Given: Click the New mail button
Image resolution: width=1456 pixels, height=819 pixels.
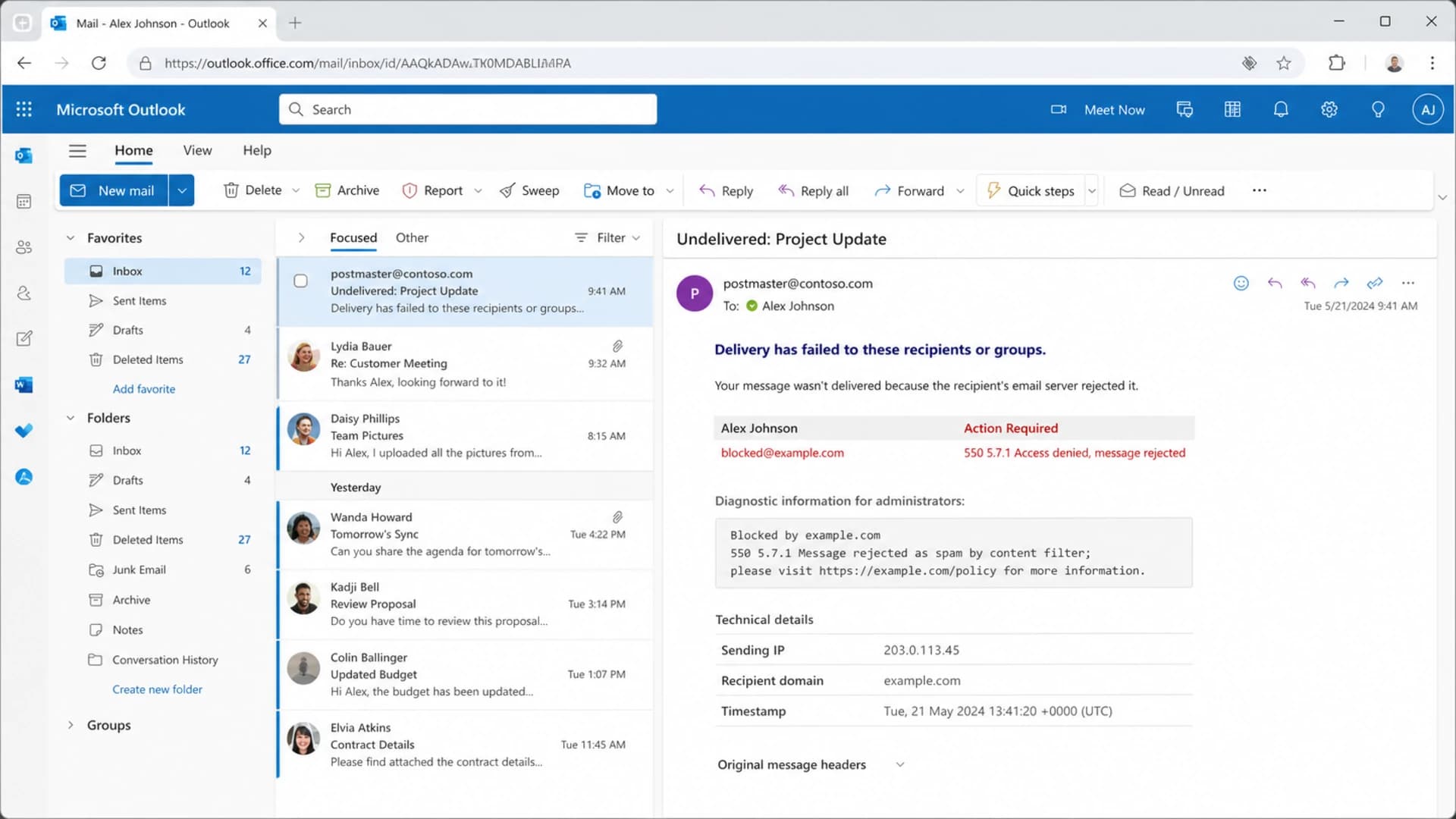Looking at the screenshot, I should click(x=115, y=190).
